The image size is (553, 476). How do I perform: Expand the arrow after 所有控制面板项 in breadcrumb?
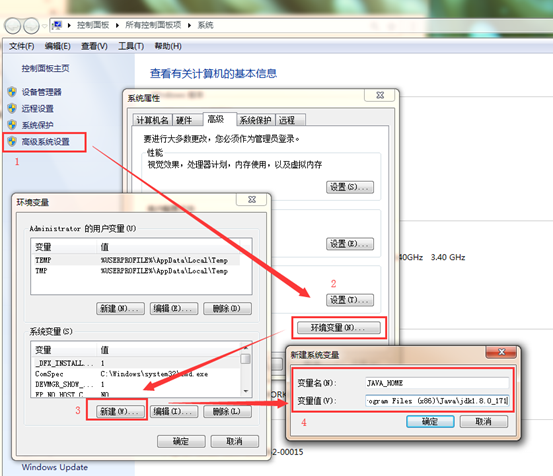[x=189, y=25]
